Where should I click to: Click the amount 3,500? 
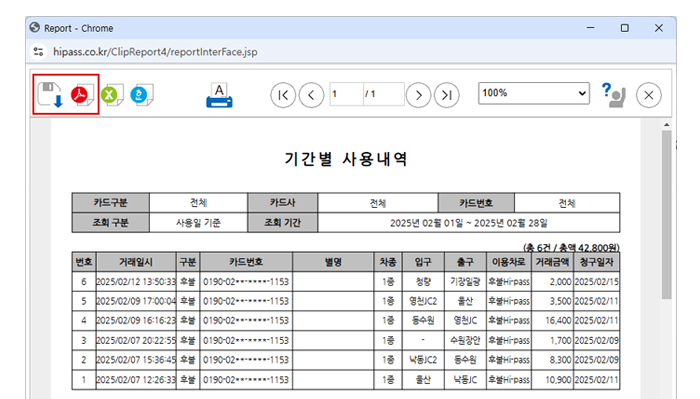[560, 301]
